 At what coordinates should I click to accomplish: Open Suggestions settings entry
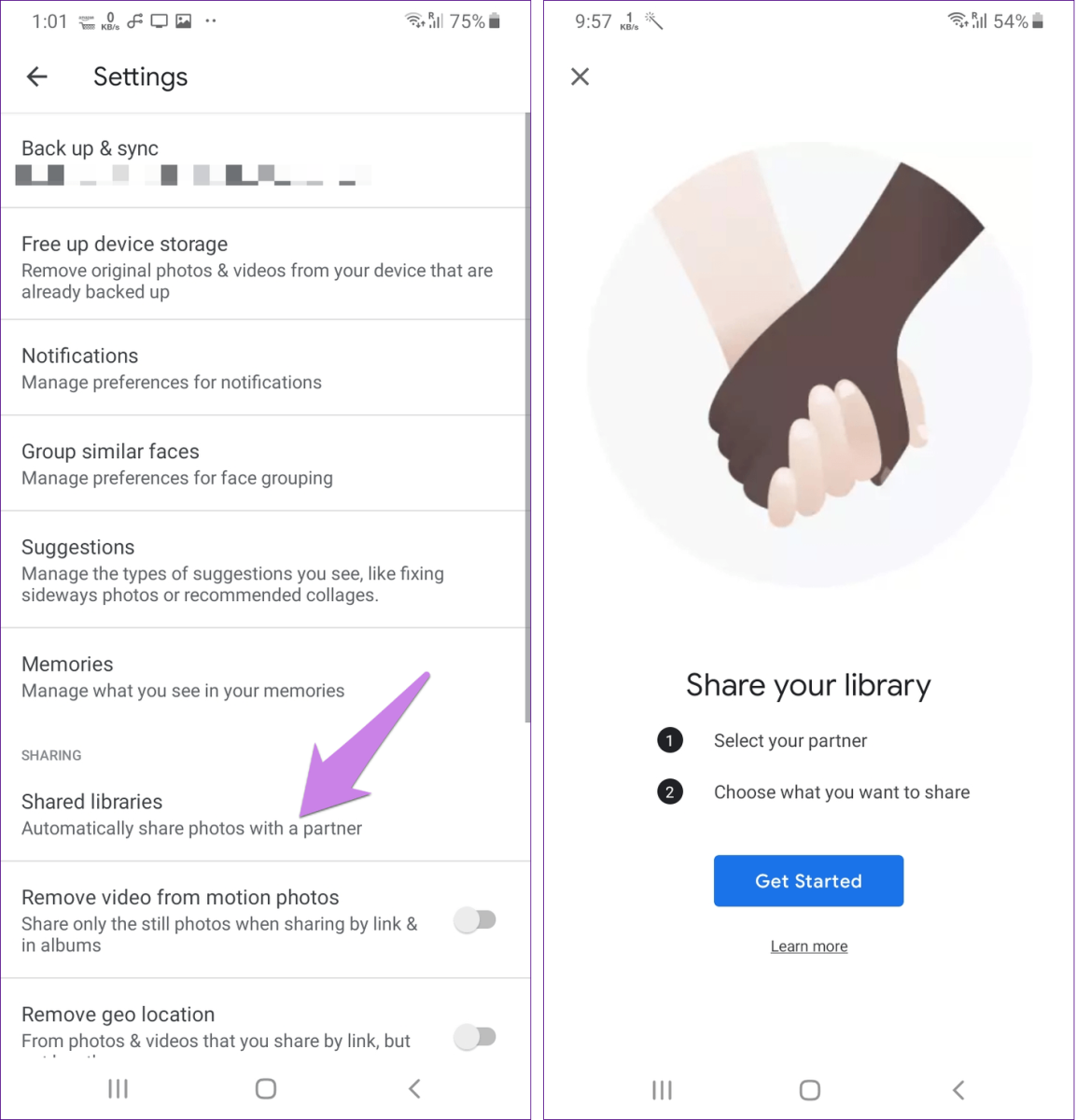tap(263, 569)
